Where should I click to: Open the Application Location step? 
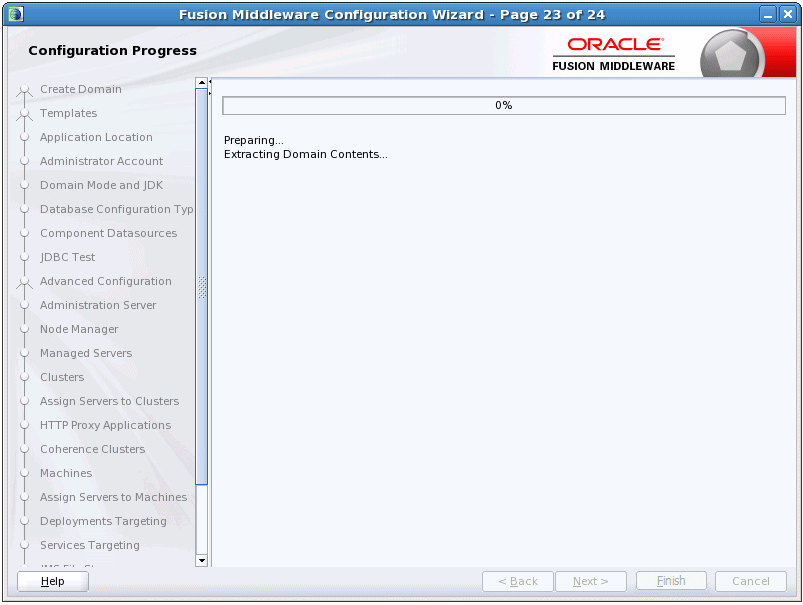click(96, 137)
